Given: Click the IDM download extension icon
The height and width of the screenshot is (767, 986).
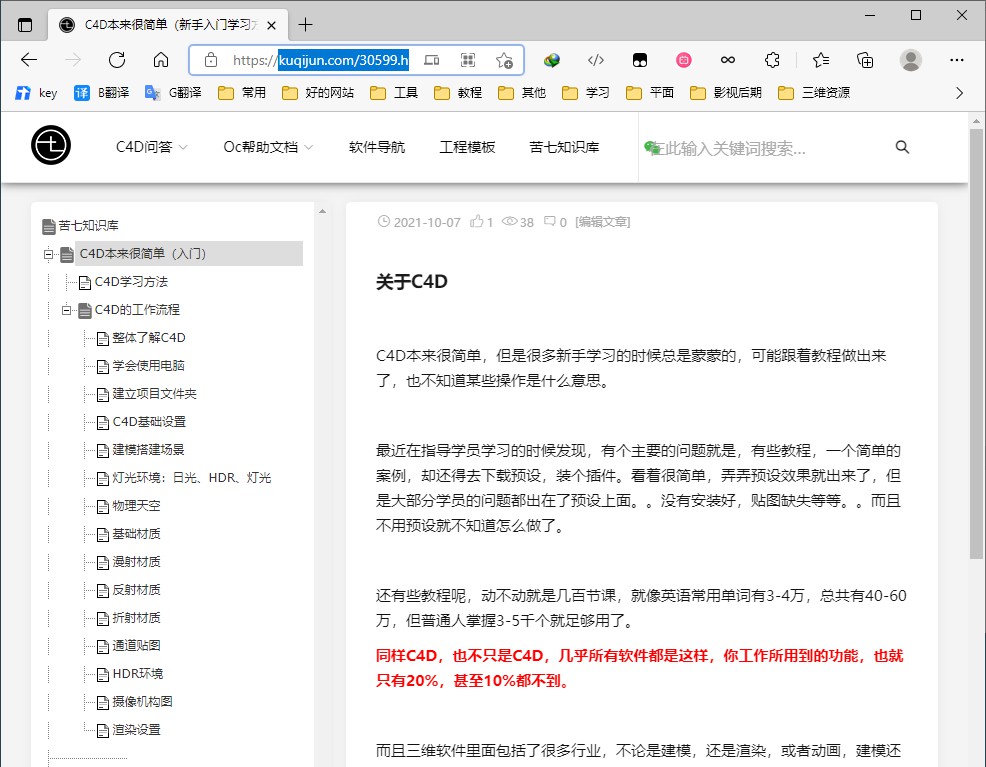Looking at the screenshot, I should pos(552,60).
